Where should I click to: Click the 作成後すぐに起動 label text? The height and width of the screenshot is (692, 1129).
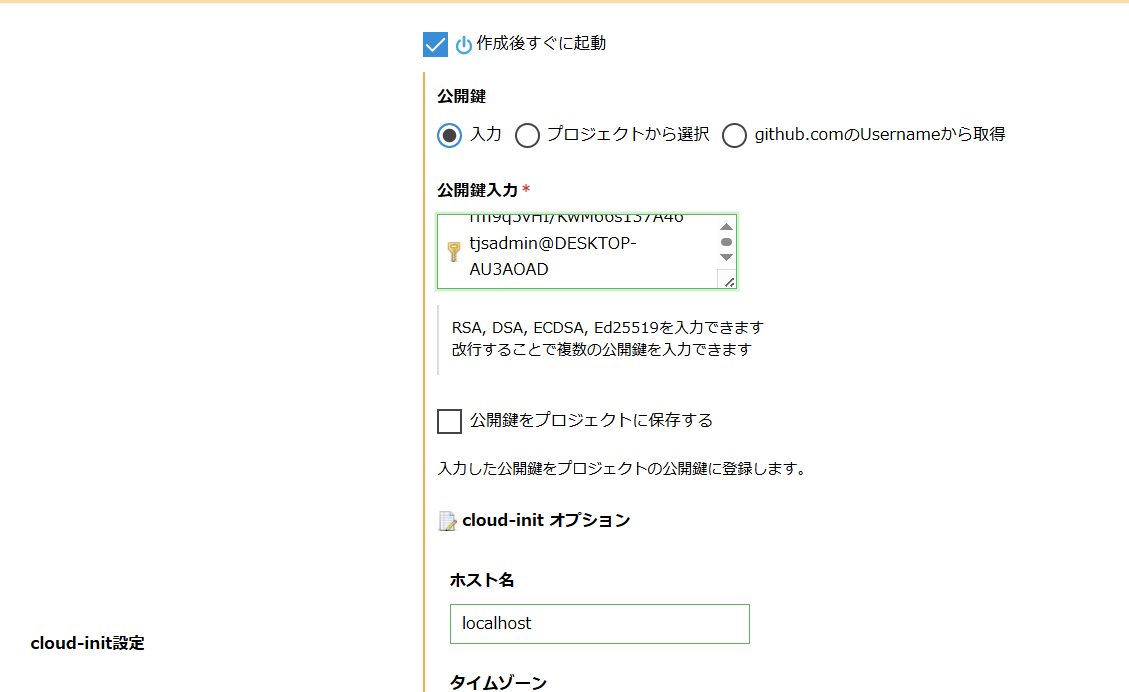[541, 44]
